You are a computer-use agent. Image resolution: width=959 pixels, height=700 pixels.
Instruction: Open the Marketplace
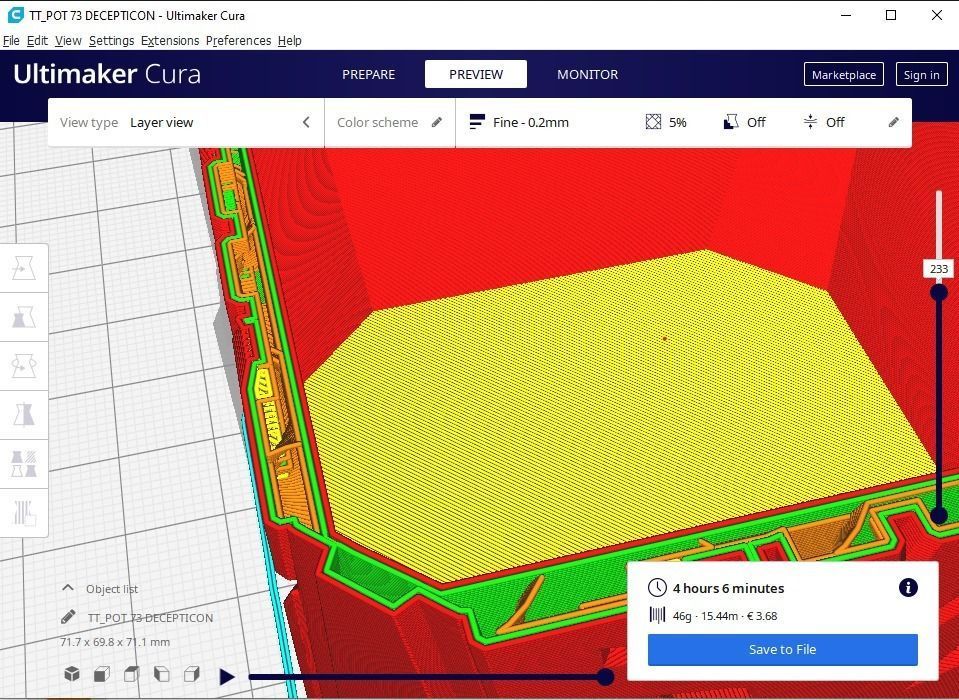pyautogui.click(x=843, y=75)
